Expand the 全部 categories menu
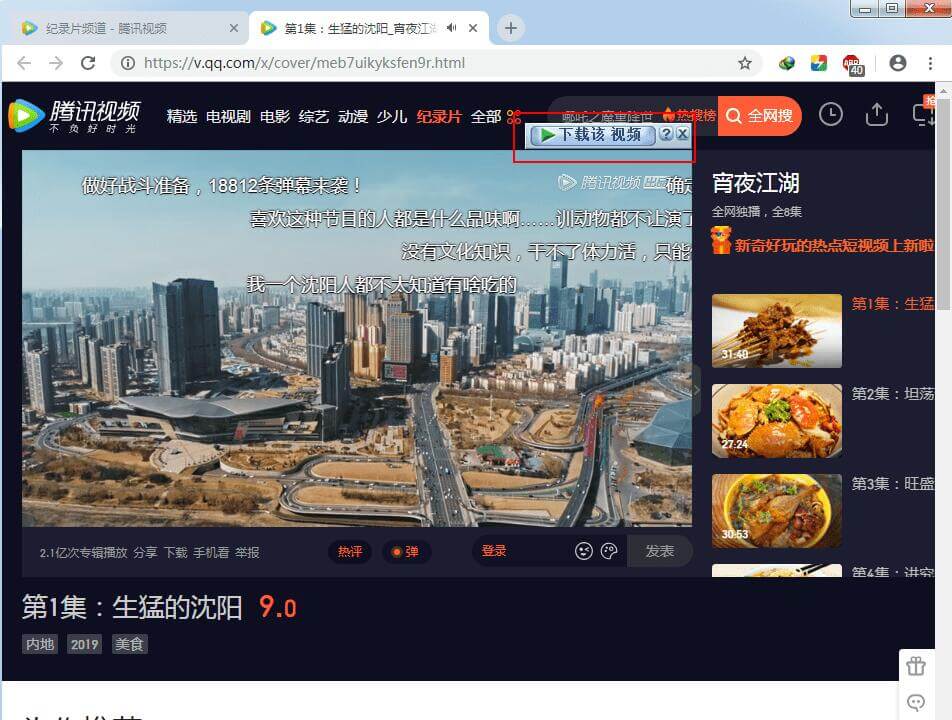The image size is (952, 720). coord(486,116)
